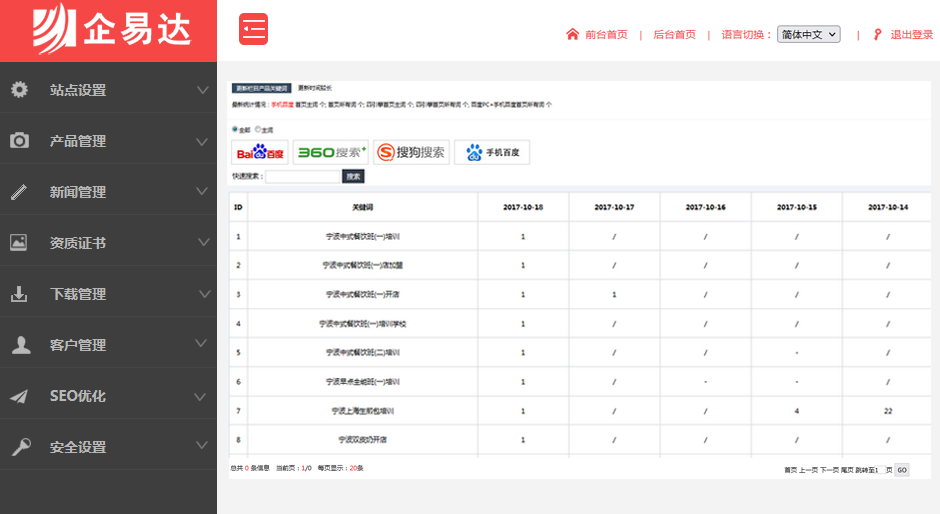Choose the 搜狗搜索 (Sogou) logo

click(x=411, y=152)
